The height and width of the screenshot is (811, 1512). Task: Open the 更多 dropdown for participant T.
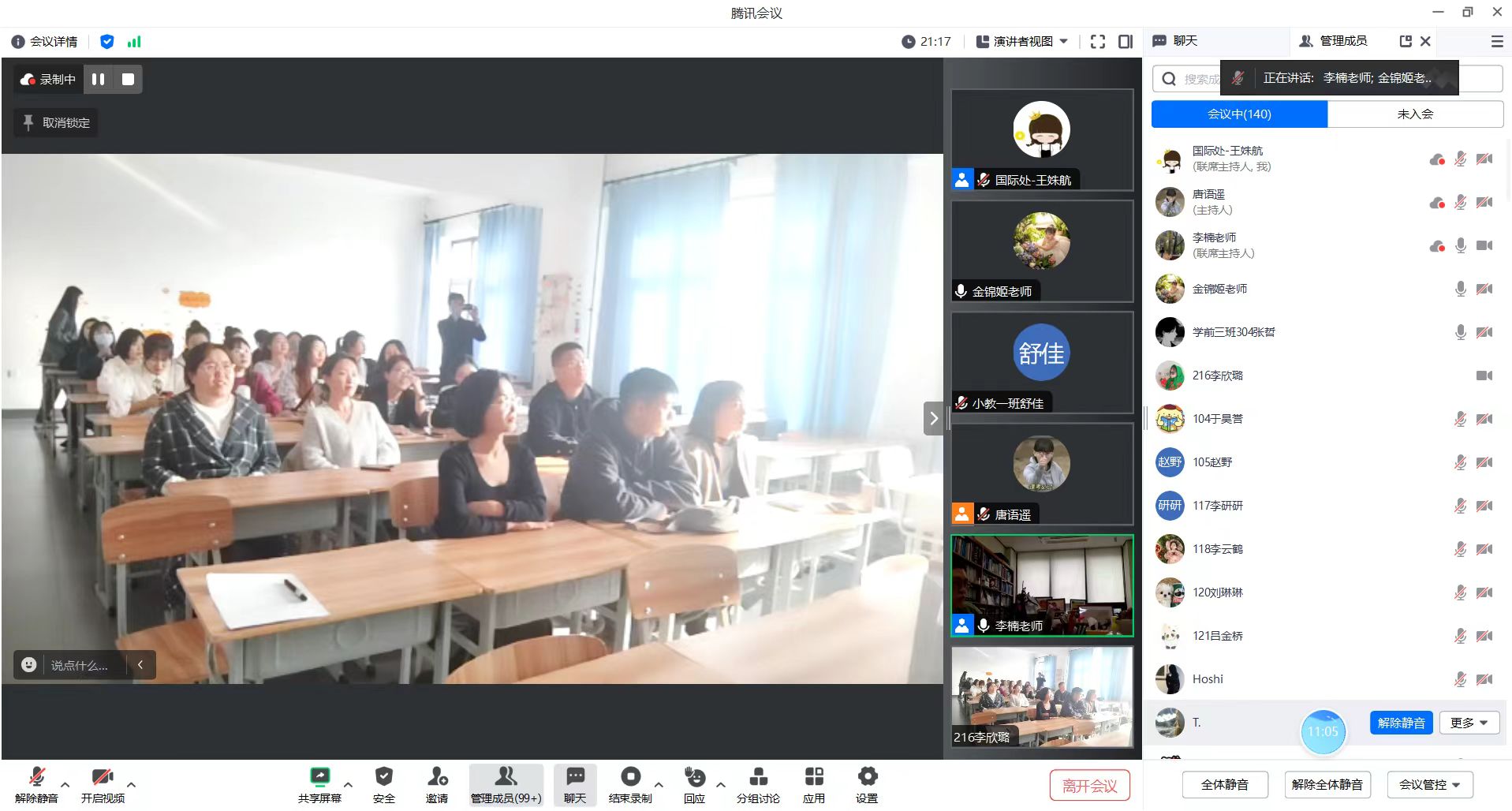coord(1469,723)
